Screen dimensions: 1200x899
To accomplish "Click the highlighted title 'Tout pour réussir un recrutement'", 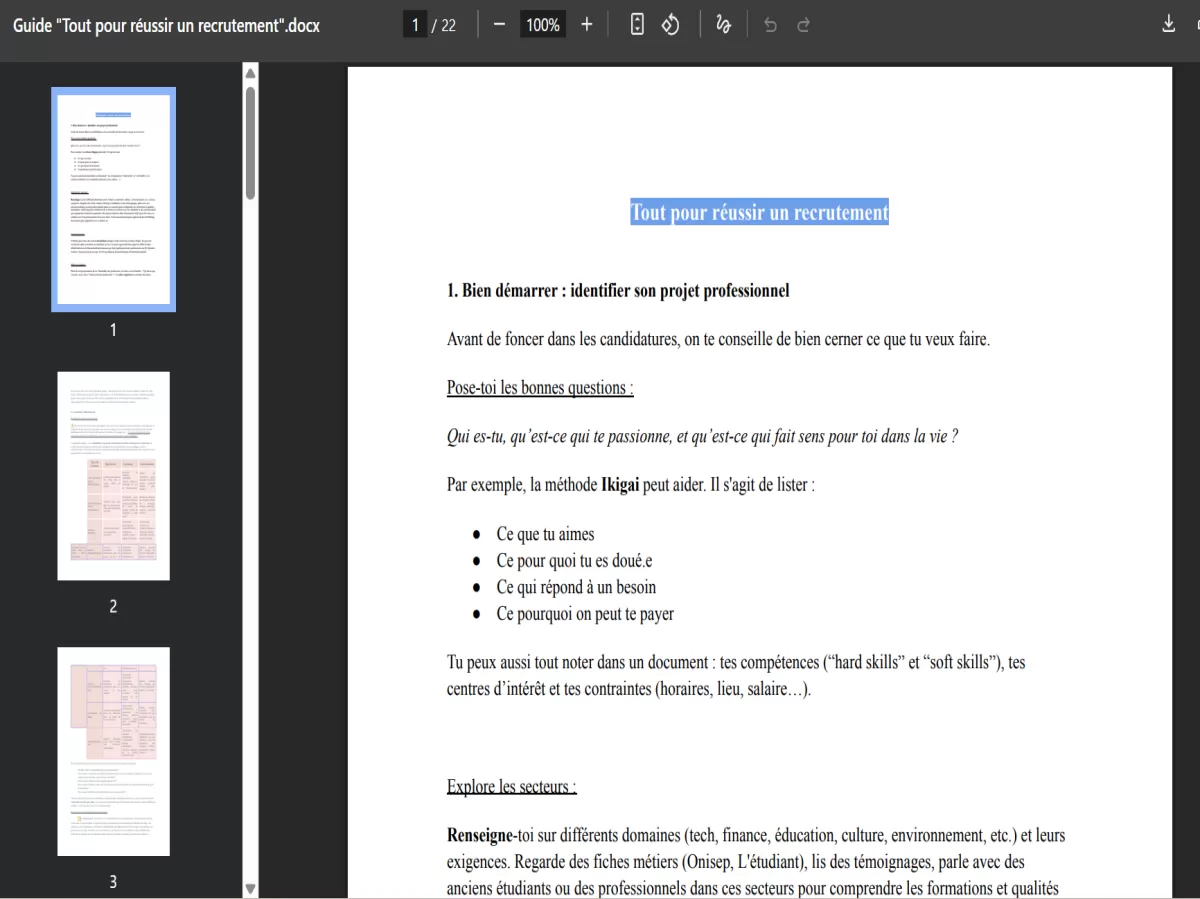I will pyautogui.click(x=758, y=212).
